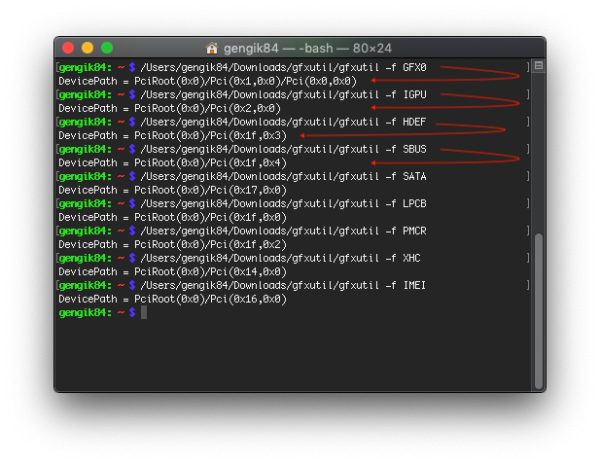Close the Terminal window with red button
The image size is (600, 464).
68,48
